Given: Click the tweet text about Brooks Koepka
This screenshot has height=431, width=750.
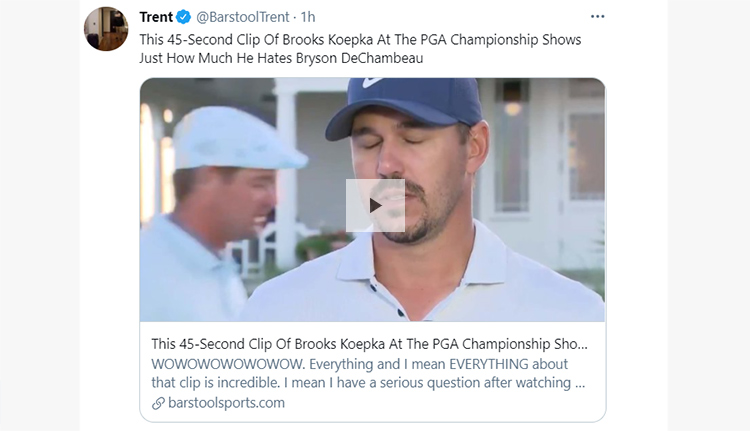Looking at the screenshot, I should click(x=360, y=49).
